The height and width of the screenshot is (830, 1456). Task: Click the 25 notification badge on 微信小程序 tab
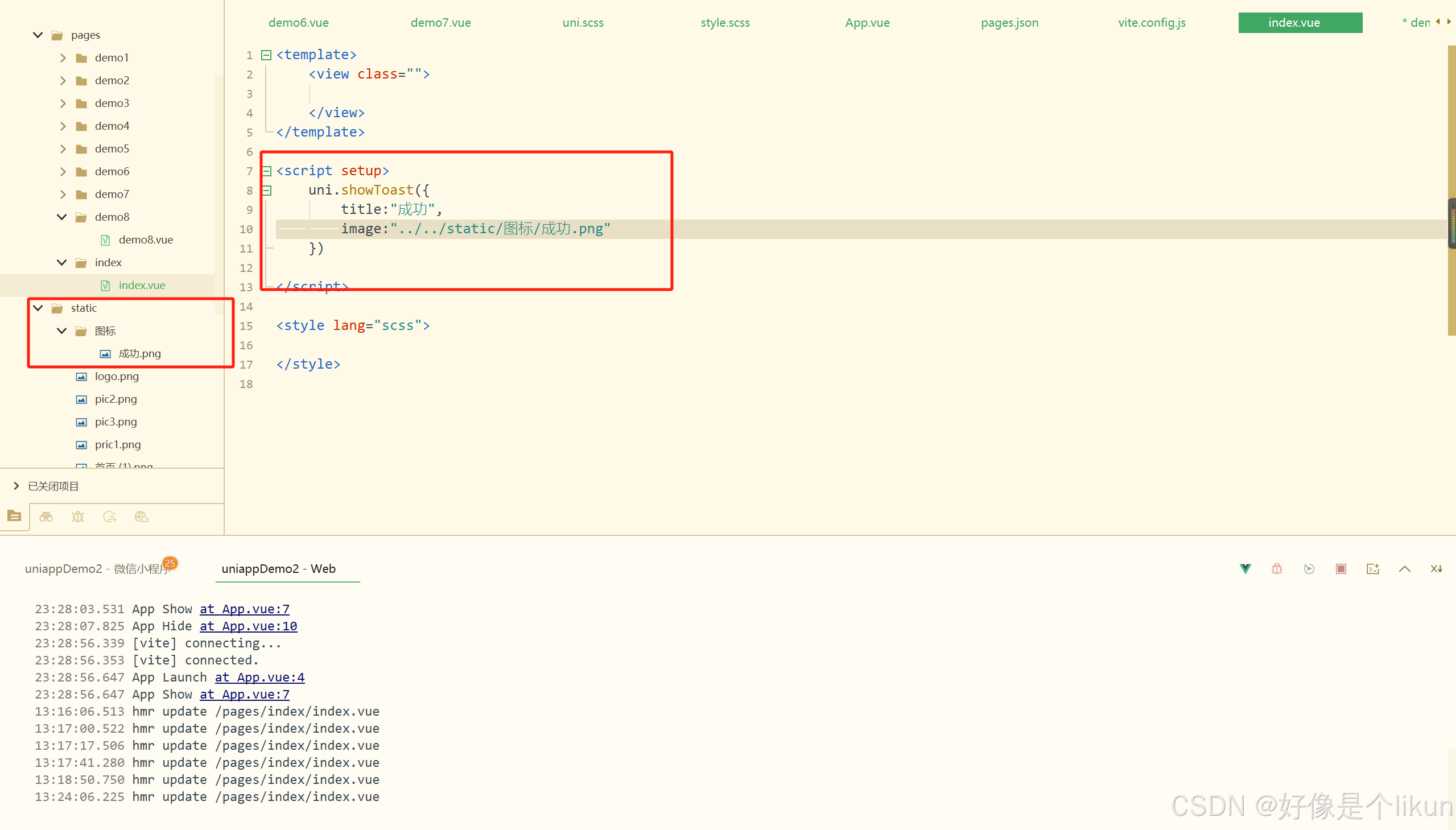pos(170,563)
